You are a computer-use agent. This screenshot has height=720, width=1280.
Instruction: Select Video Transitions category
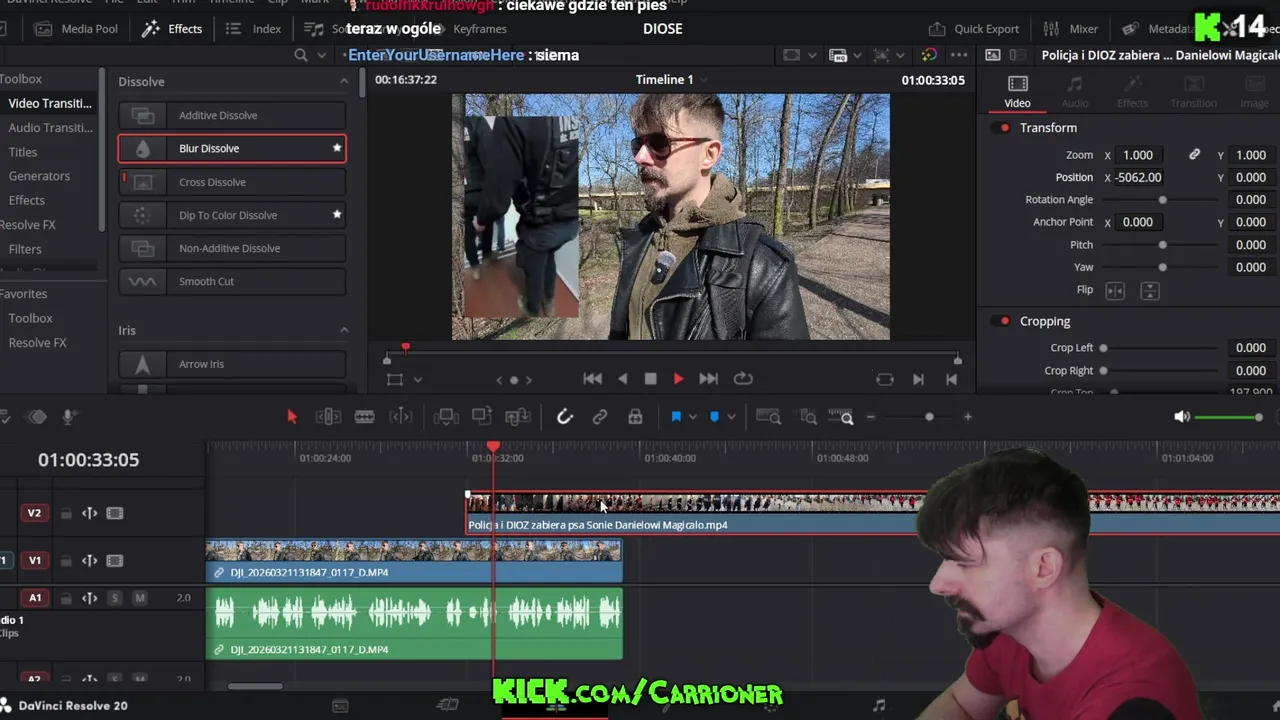point(50,103)
